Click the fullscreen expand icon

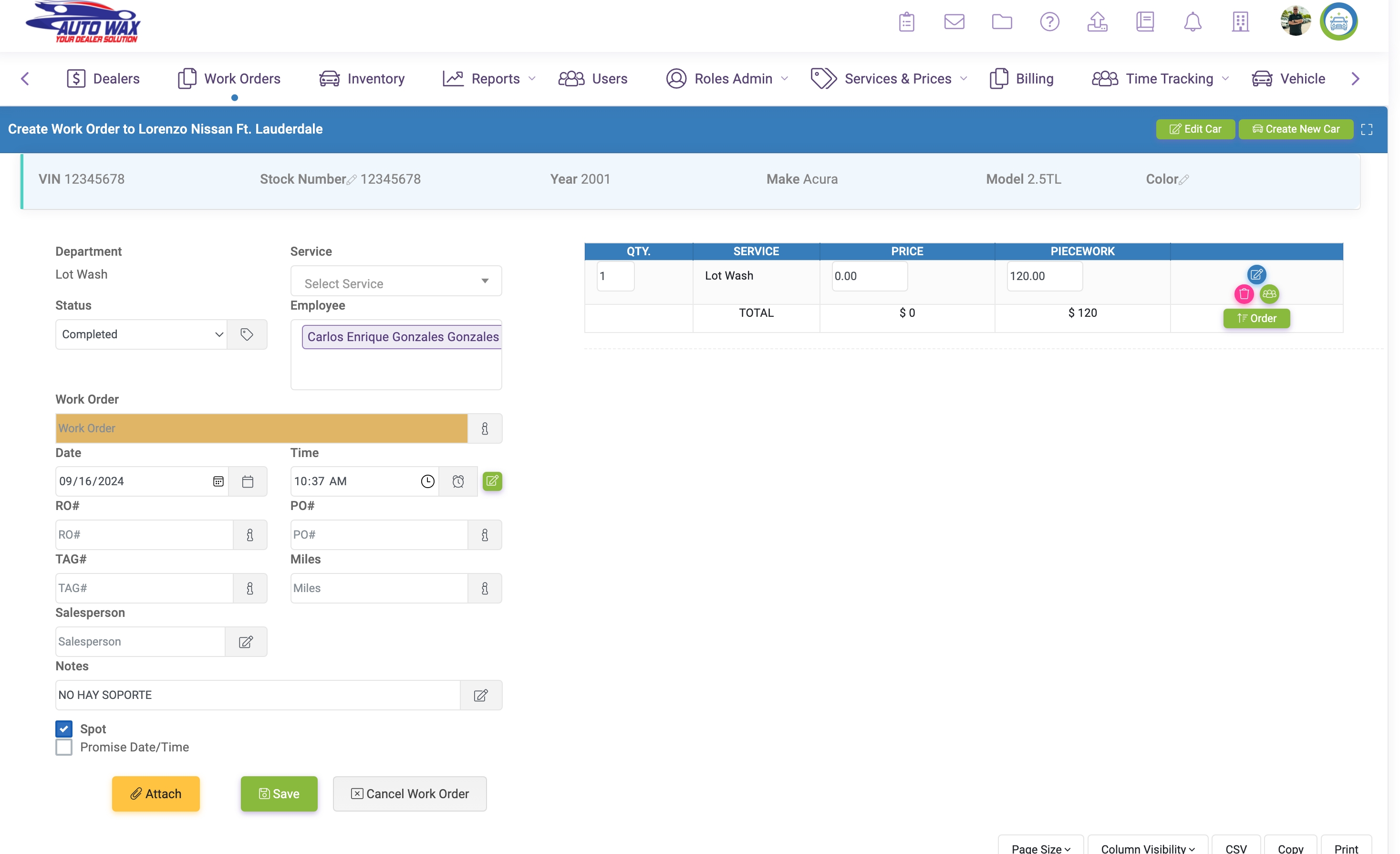coord(1367,130)
